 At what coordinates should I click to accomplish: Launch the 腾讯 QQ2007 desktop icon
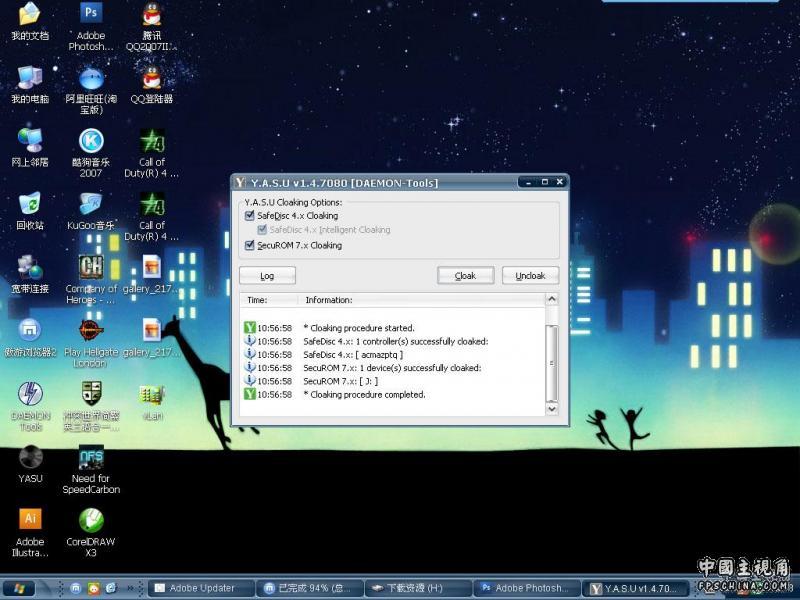[x=152, y=14]
